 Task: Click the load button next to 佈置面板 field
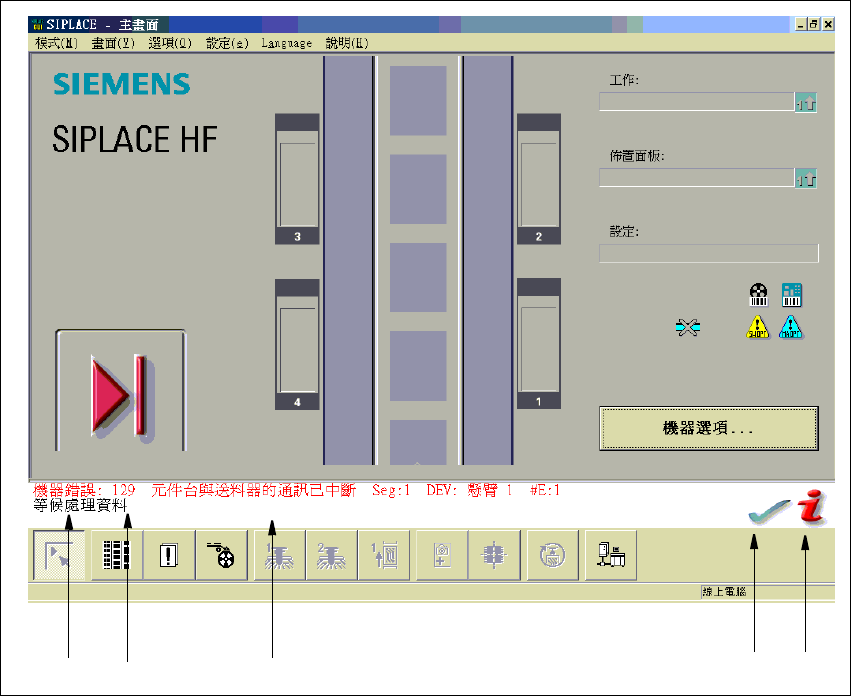point(806,178)
